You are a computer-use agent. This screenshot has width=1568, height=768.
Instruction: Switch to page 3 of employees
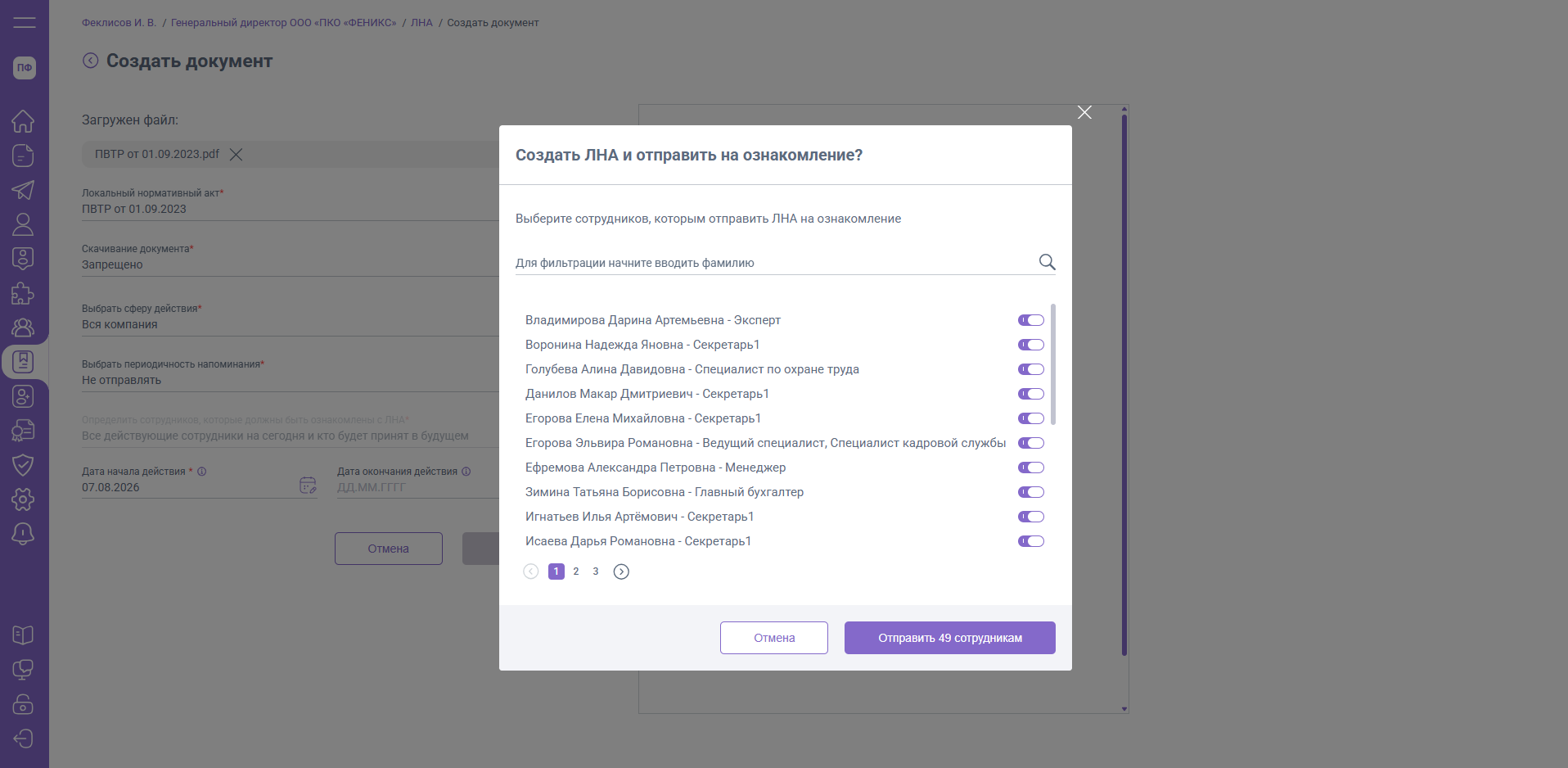tap(596, 571)
